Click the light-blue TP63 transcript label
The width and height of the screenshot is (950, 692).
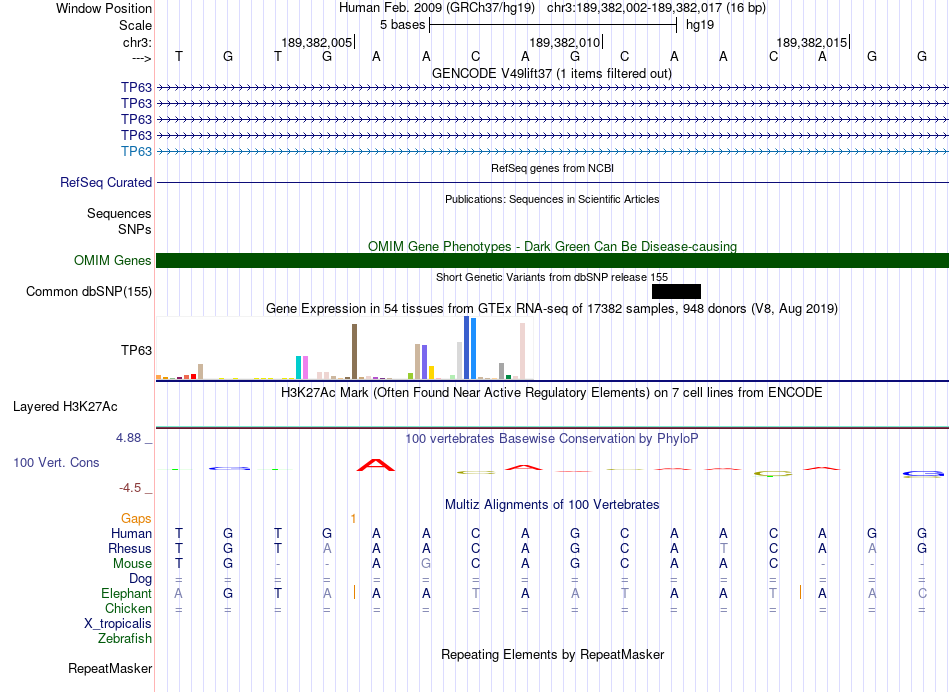click(136, 151)
